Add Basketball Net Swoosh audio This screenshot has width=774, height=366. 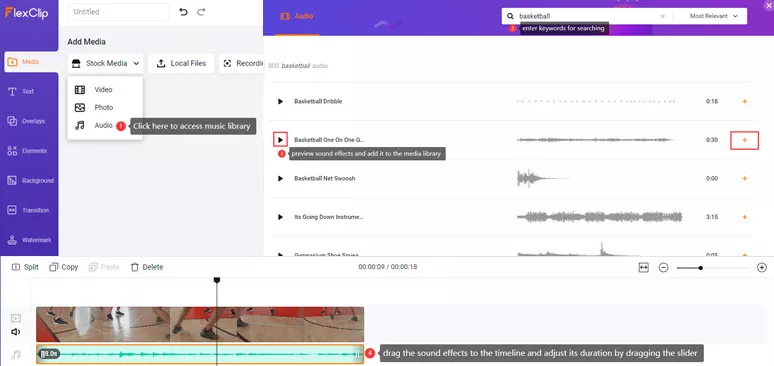pos(744,178)
